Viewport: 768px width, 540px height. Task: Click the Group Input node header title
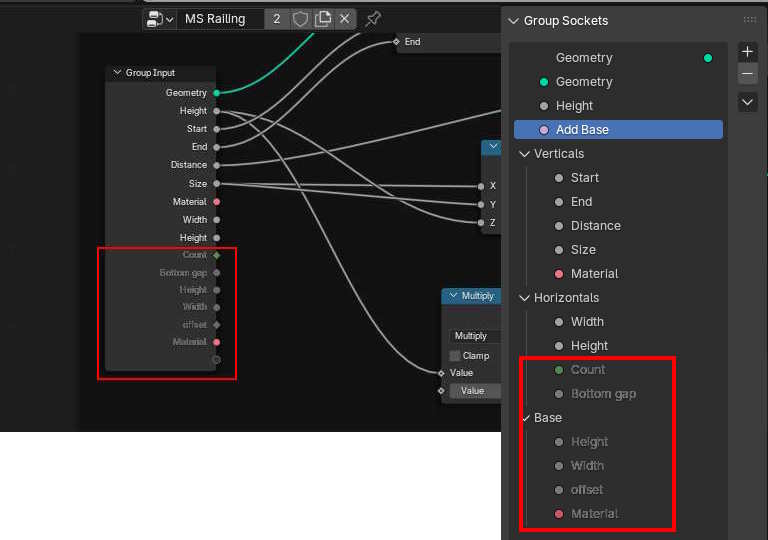point(150,73)
